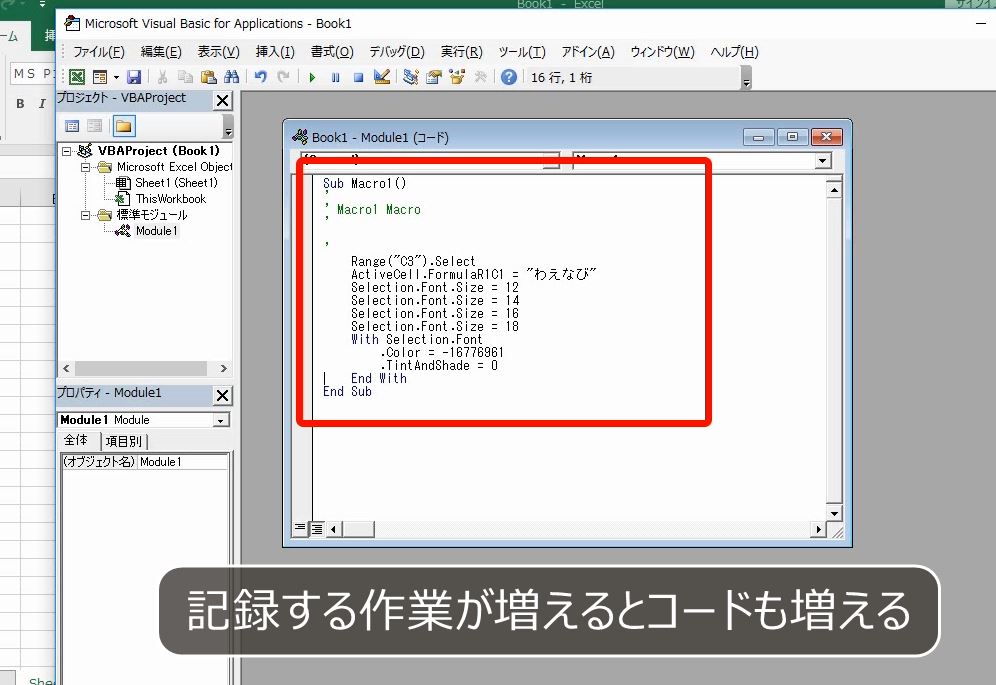Save the workbook with floppy icon

[x=134, y=78]
